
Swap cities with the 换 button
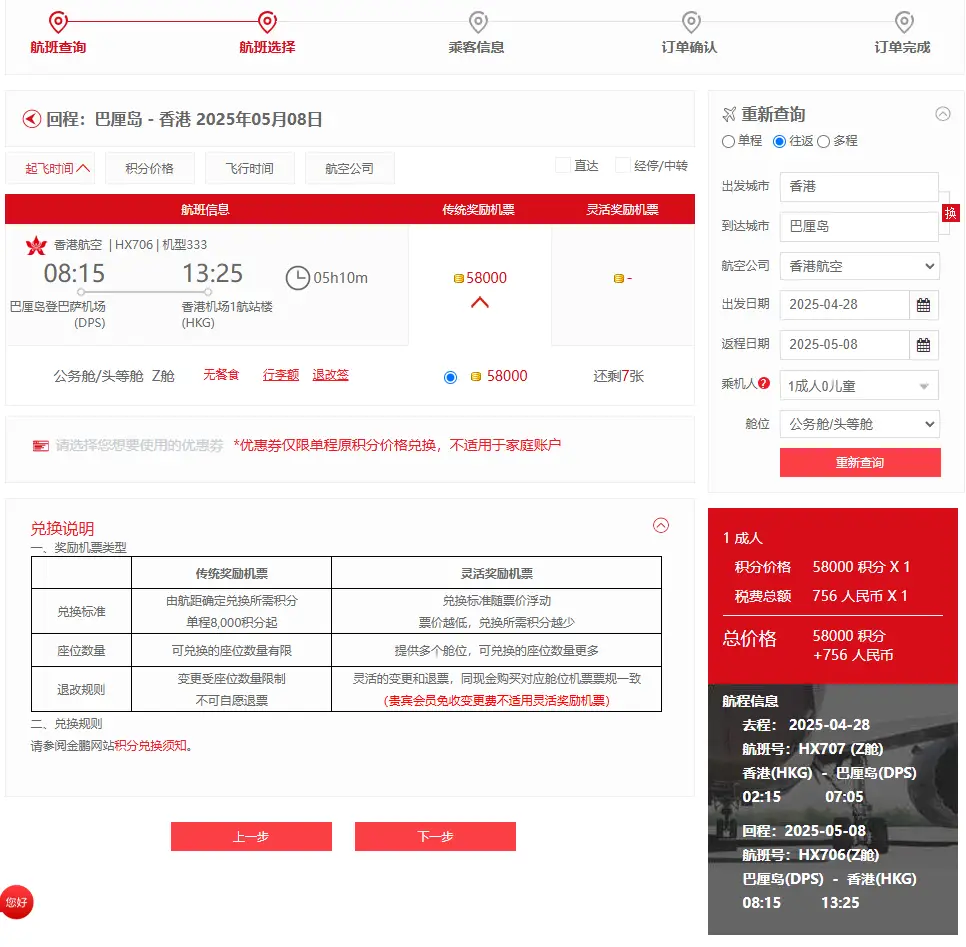coord(950,213)
